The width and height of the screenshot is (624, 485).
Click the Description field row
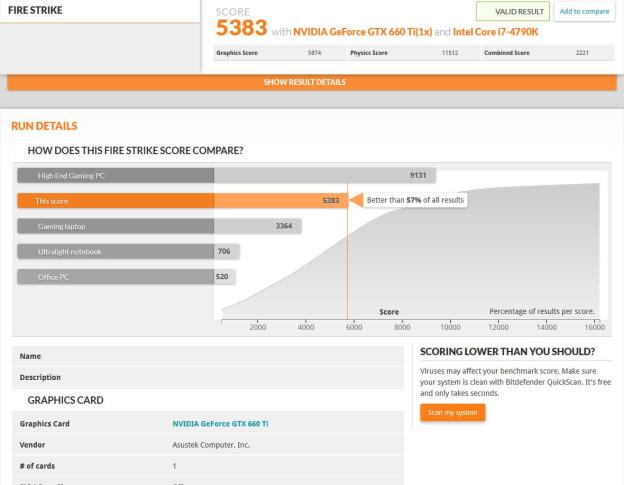pyautogui.click(x=208, y=377)
